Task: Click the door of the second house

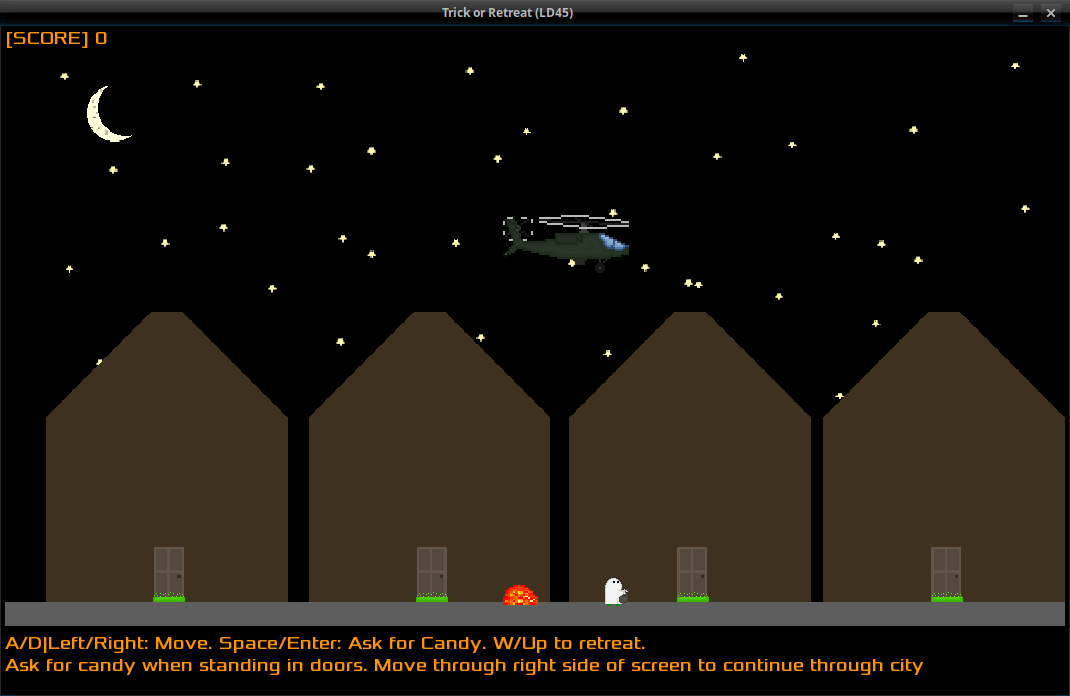Action: coord(432,574)
